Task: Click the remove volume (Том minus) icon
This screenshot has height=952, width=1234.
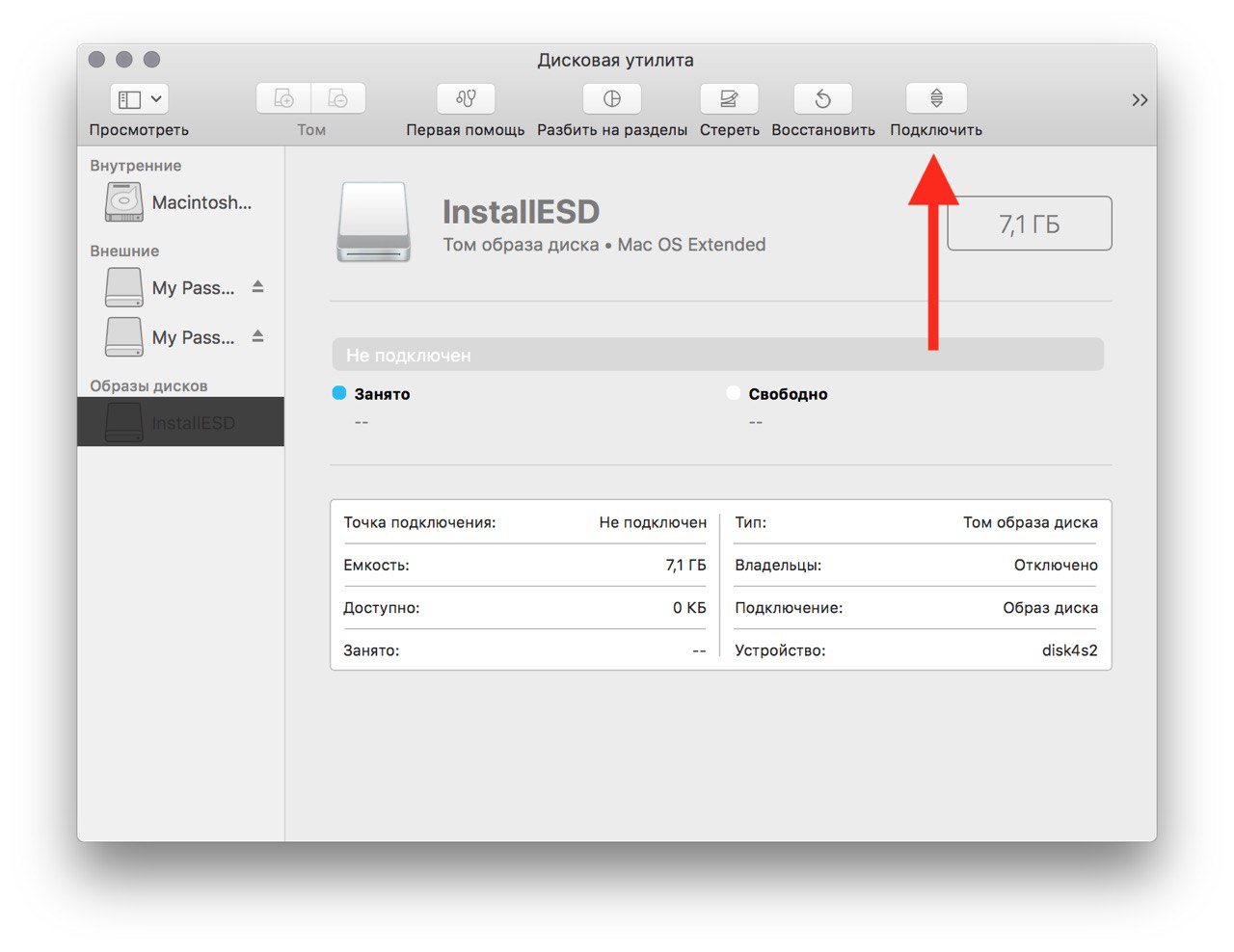Action: 338,98
